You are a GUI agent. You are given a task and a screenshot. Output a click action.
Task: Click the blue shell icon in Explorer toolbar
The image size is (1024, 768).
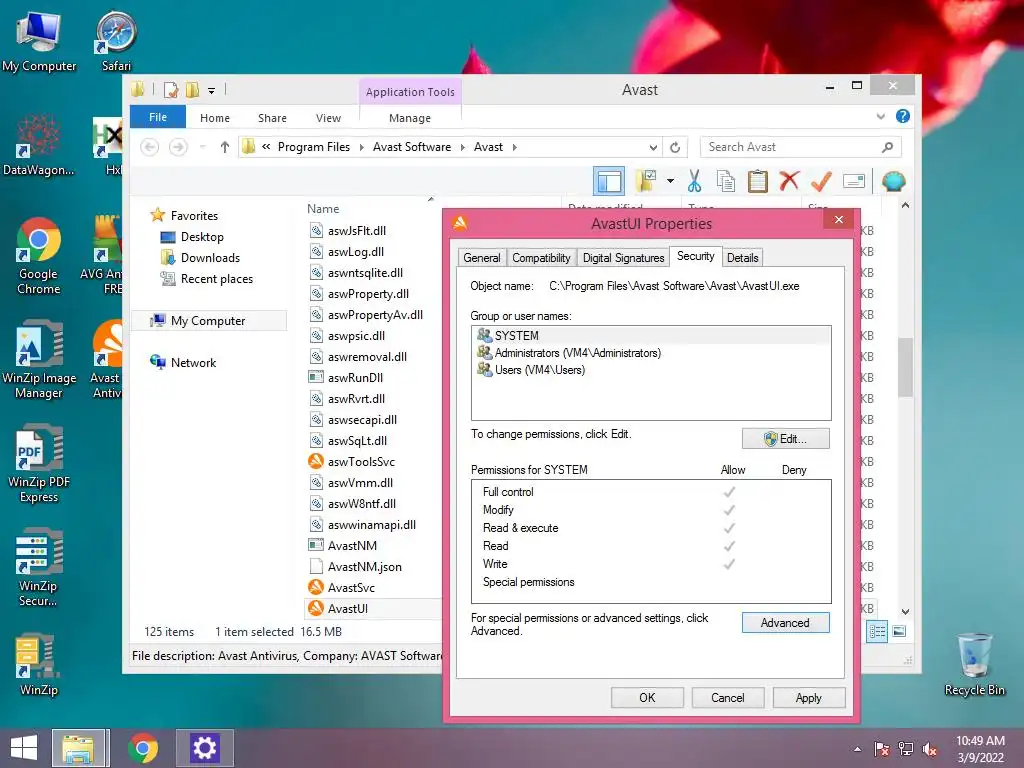(893, 181)
